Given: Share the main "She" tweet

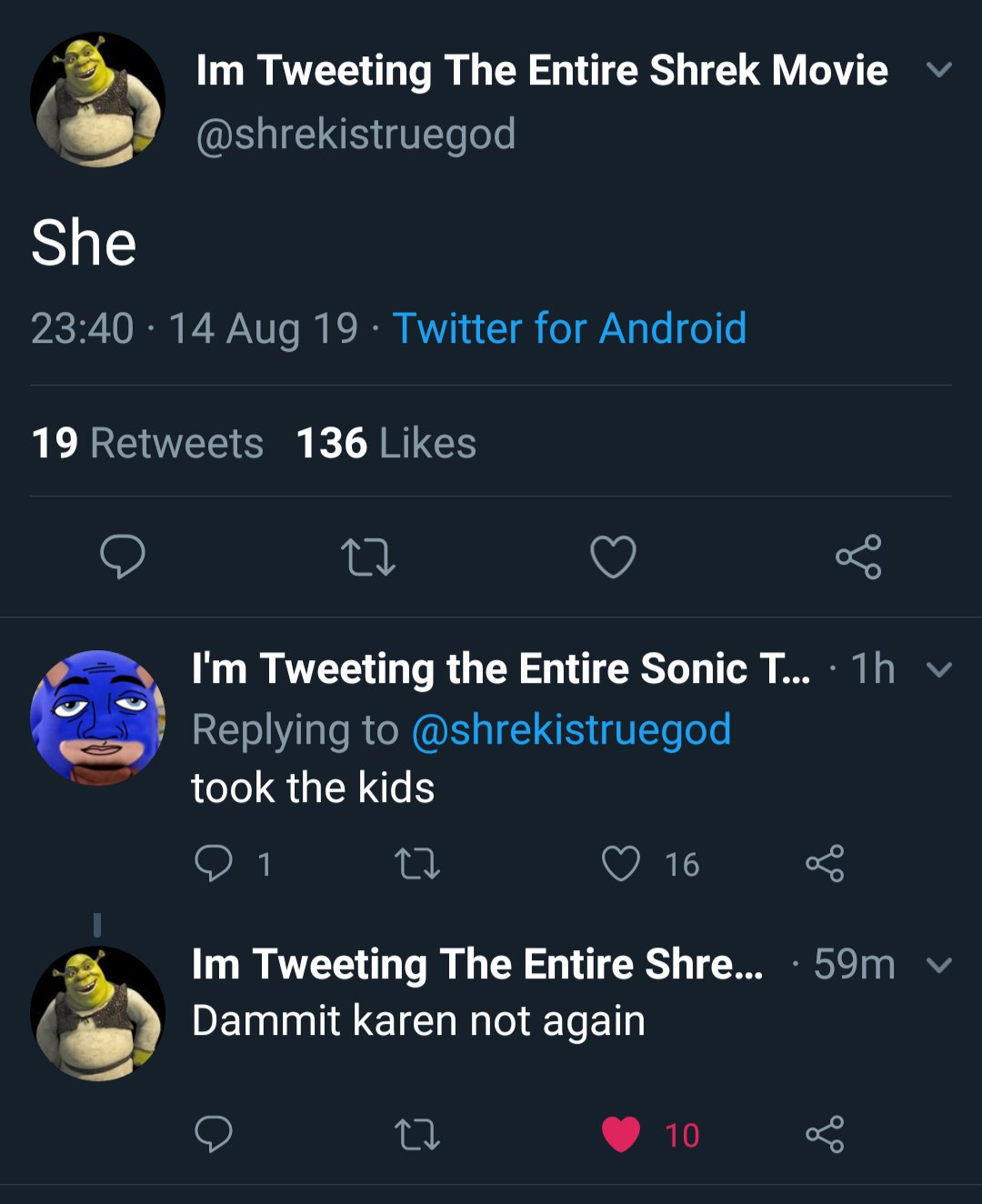Looking at the screenshot, I should pos(858,557).
